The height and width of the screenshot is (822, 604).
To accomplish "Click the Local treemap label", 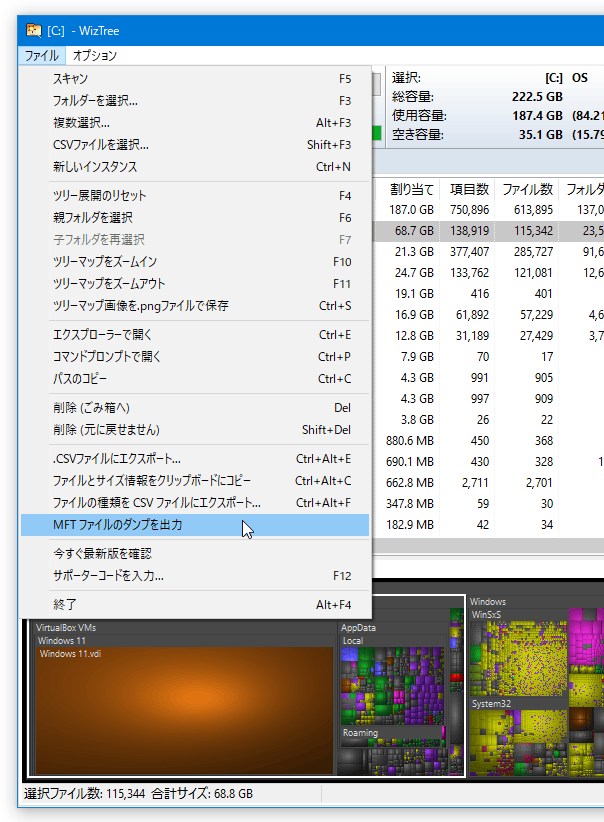I will pos(353,641).
